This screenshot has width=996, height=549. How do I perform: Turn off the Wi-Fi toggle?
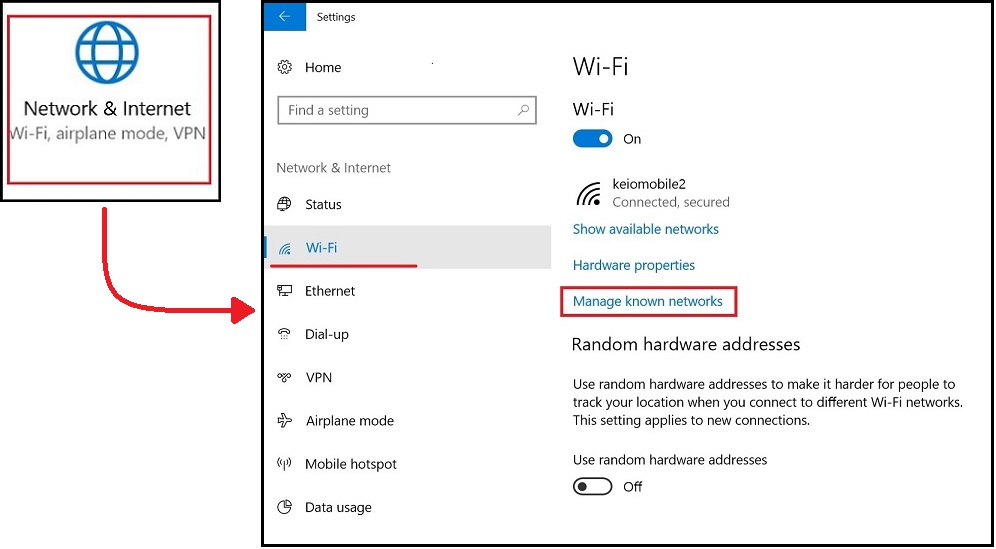click(592, 139)
